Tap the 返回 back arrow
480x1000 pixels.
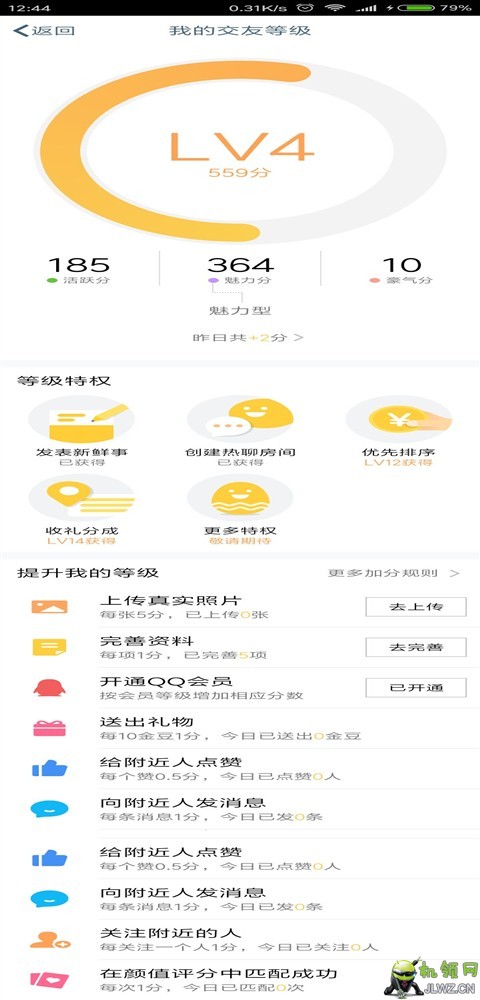pyautogui.click(x=43, y=31)
